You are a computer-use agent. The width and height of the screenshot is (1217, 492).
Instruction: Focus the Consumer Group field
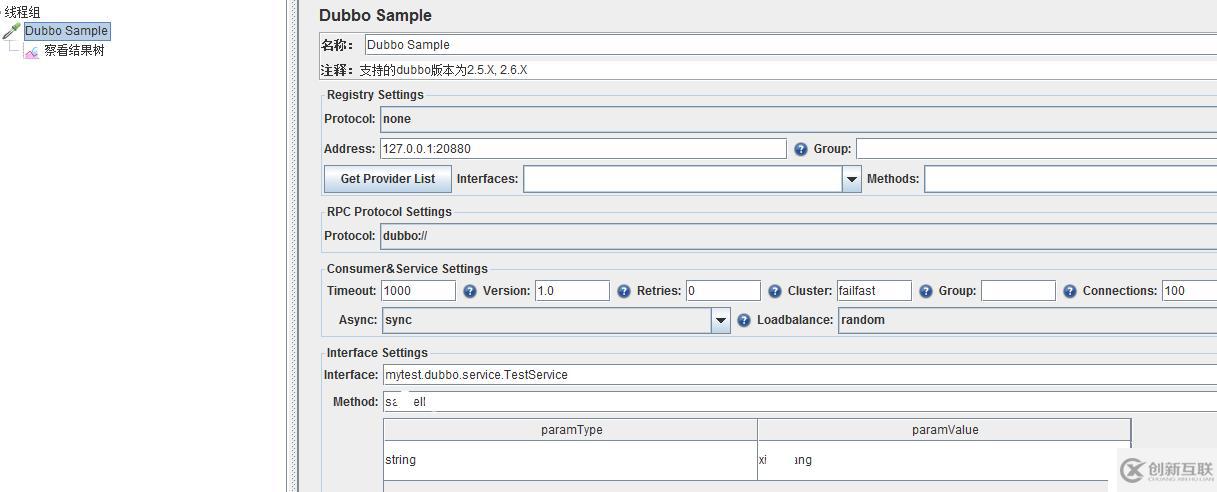(x=1018, y=291)
